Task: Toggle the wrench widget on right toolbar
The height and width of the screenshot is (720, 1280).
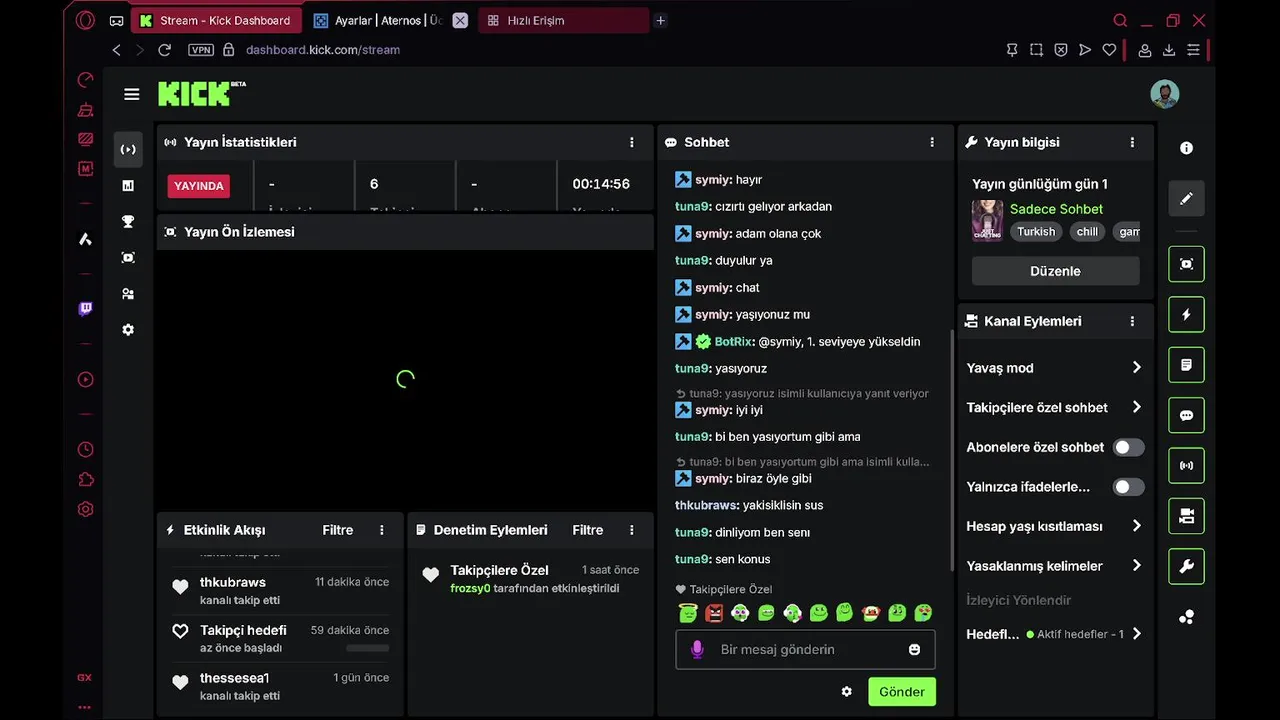Action: (1186, 566)
